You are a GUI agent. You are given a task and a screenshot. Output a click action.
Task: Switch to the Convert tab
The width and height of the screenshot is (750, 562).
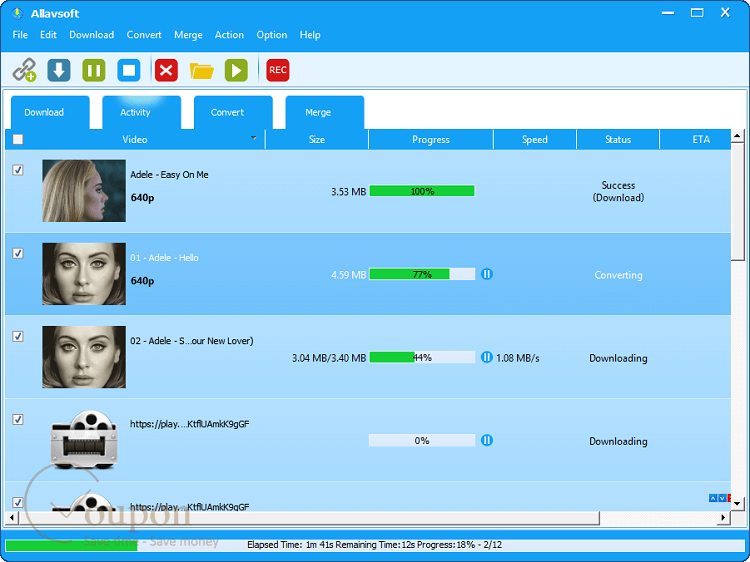click(233, 112)
